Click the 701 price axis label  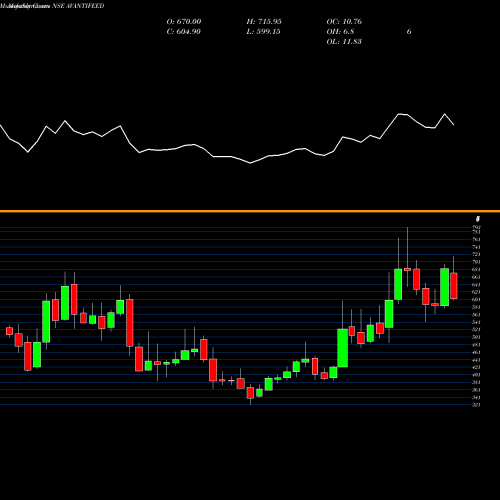476,262
